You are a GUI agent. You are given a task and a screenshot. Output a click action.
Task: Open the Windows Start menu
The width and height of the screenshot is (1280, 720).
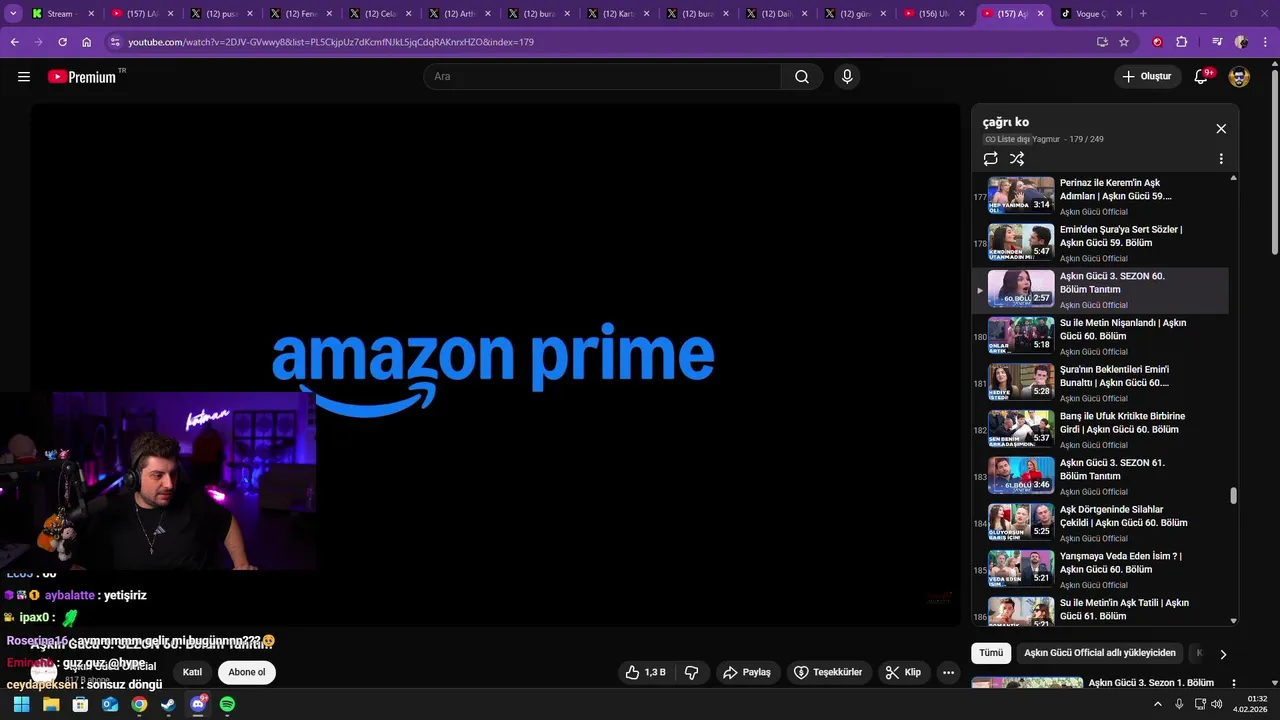coord(21,704)
